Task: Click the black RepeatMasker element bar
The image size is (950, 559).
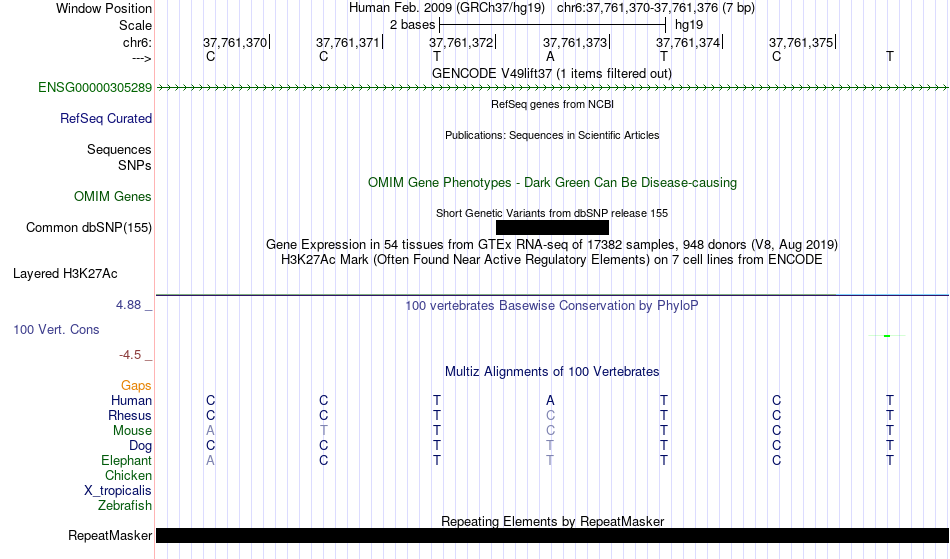Action: click(553, 535)
